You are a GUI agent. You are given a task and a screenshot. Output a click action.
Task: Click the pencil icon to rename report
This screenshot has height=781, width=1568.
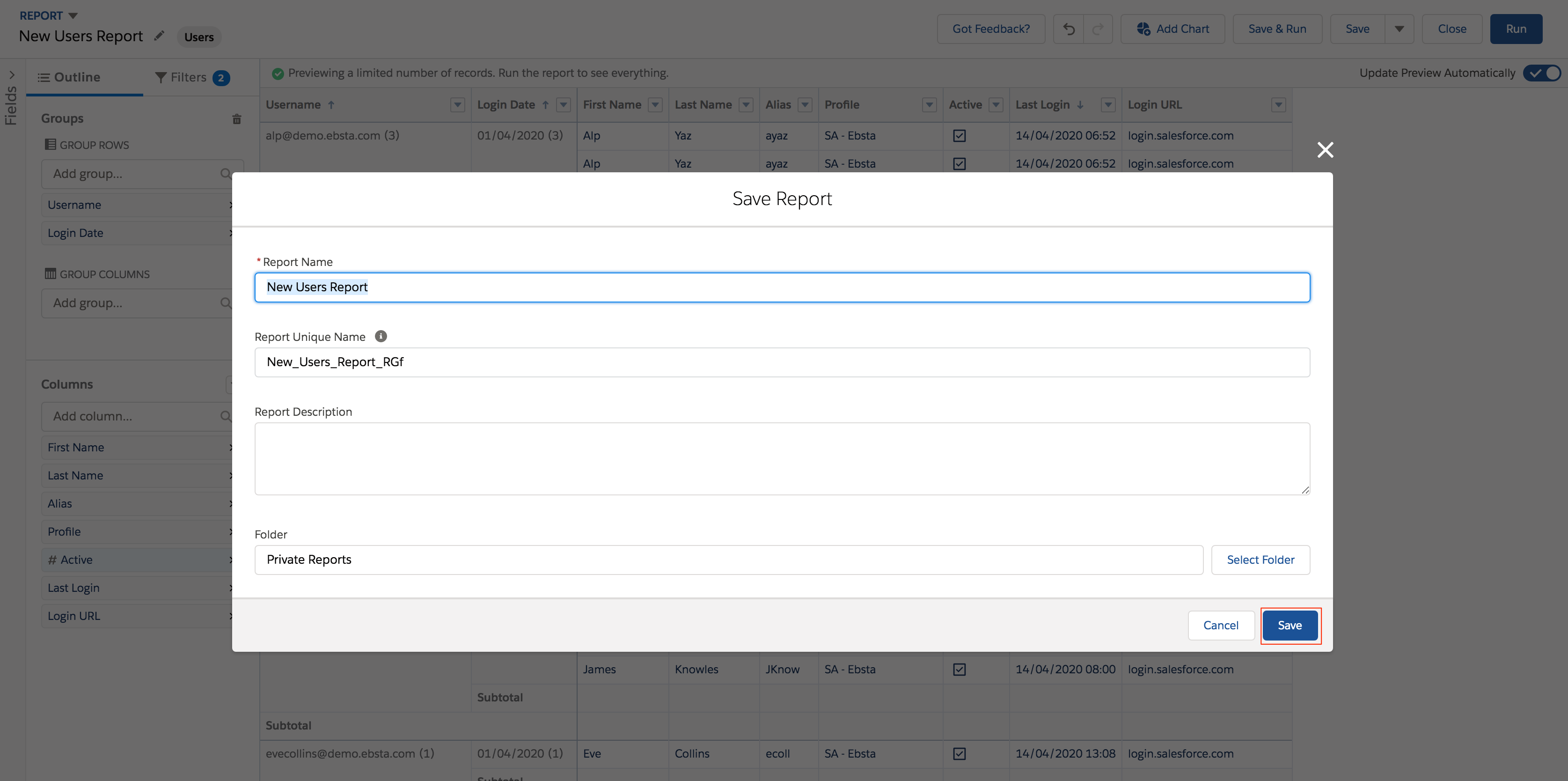159,36
